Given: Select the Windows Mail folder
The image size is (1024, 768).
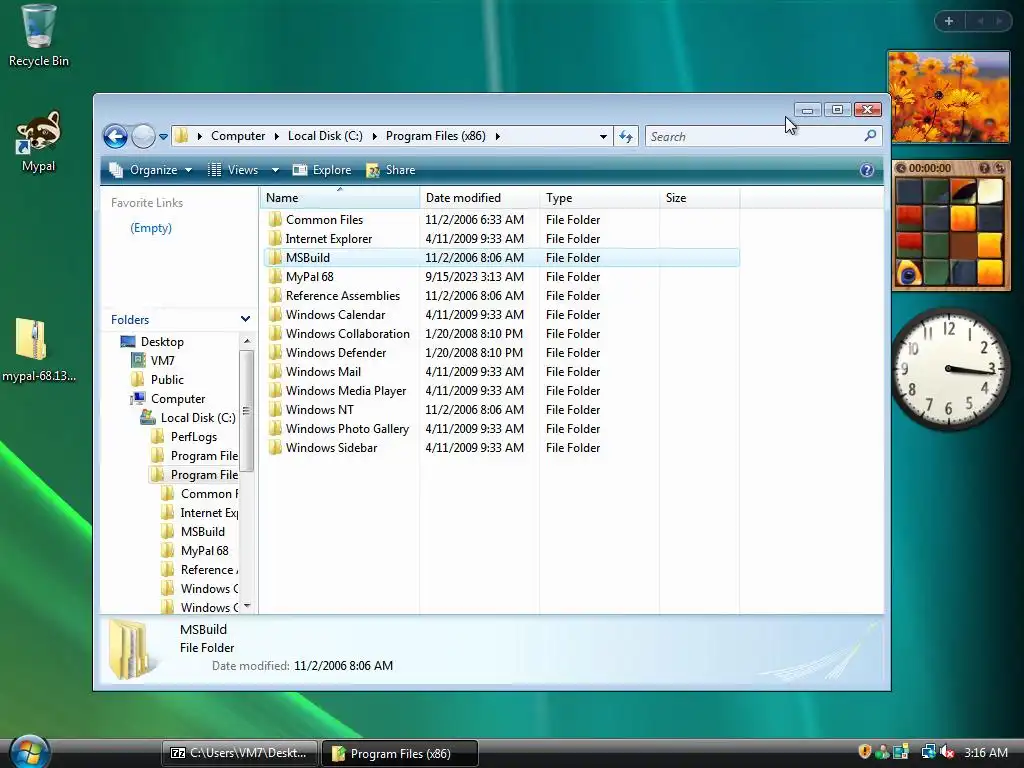Looking at the screenshot, I should coord(323,372).
